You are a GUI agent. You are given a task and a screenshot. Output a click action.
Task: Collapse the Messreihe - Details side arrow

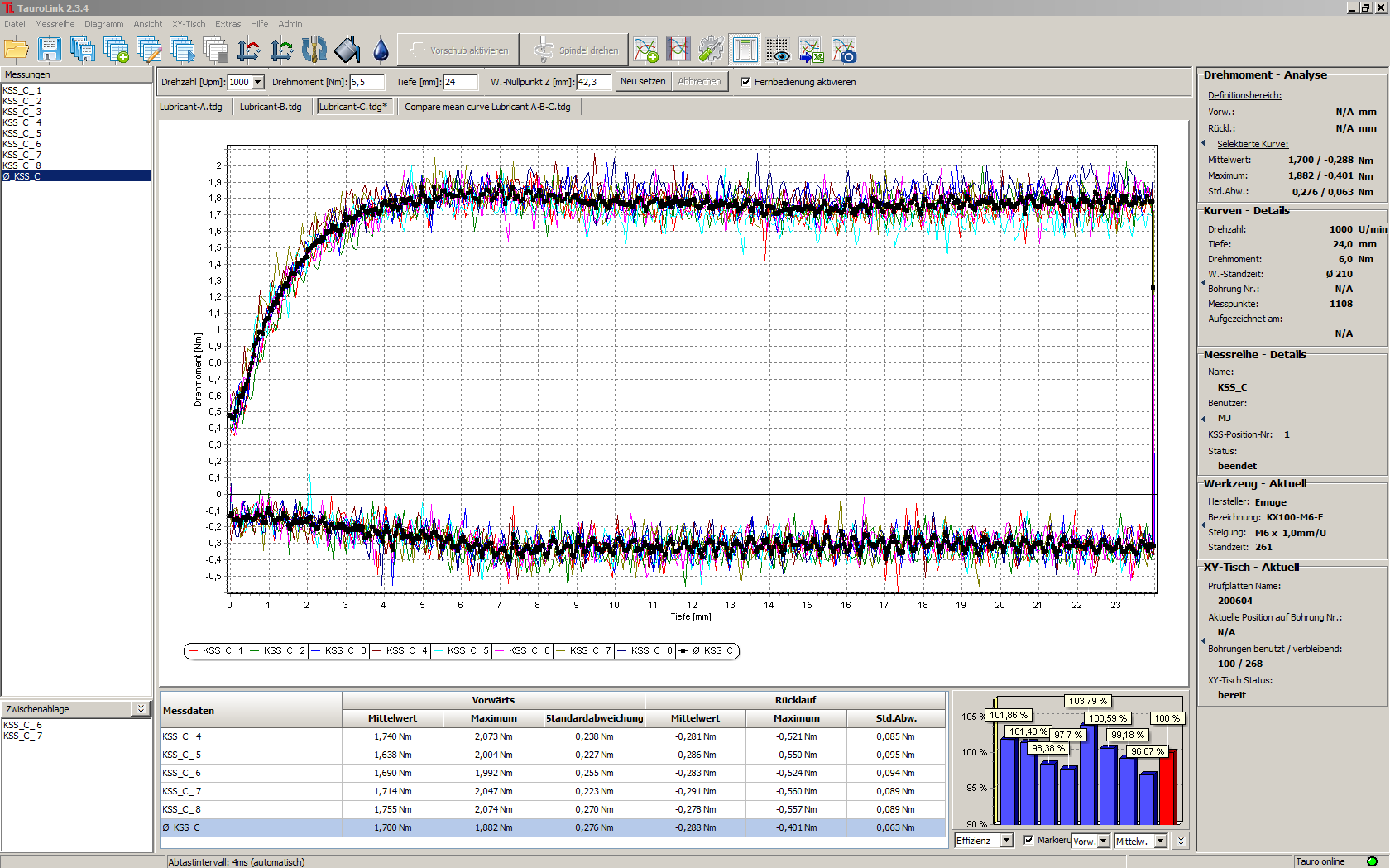coord(1202,419)
